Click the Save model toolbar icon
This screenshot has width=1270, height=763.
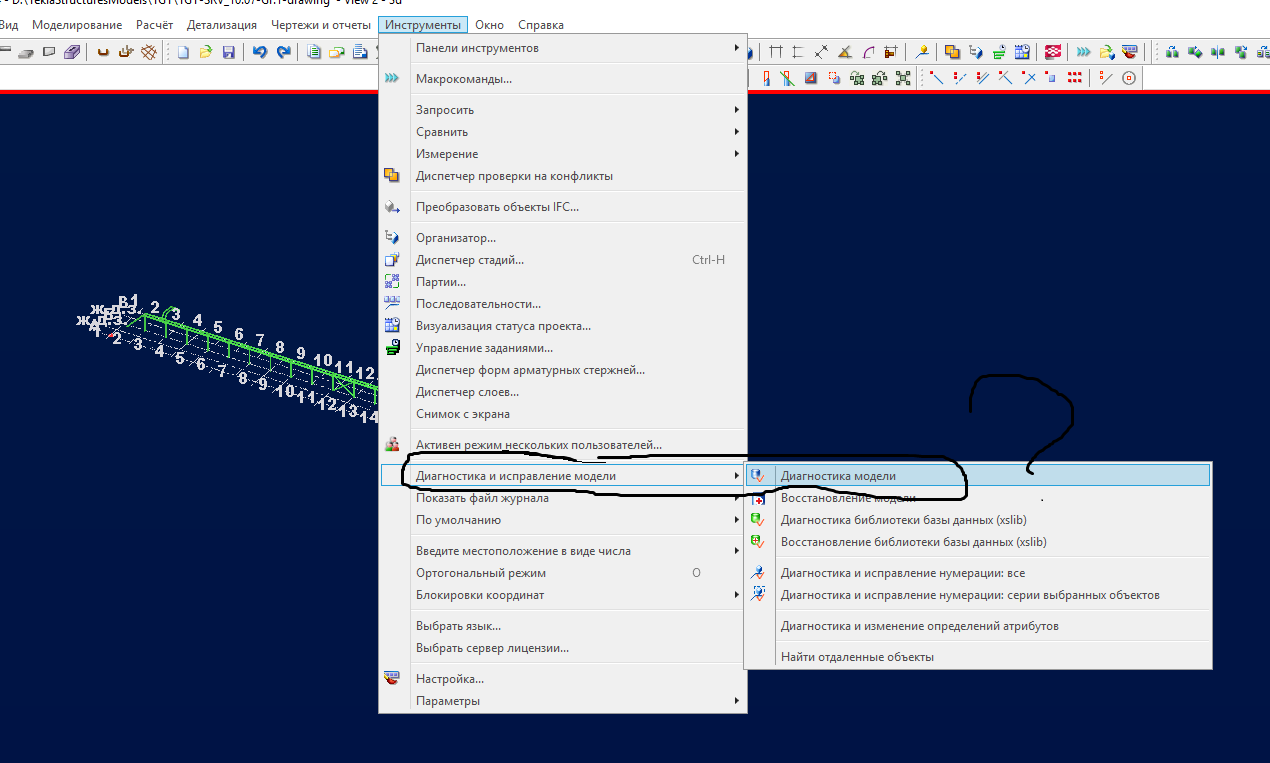click(x=228, y=52)
